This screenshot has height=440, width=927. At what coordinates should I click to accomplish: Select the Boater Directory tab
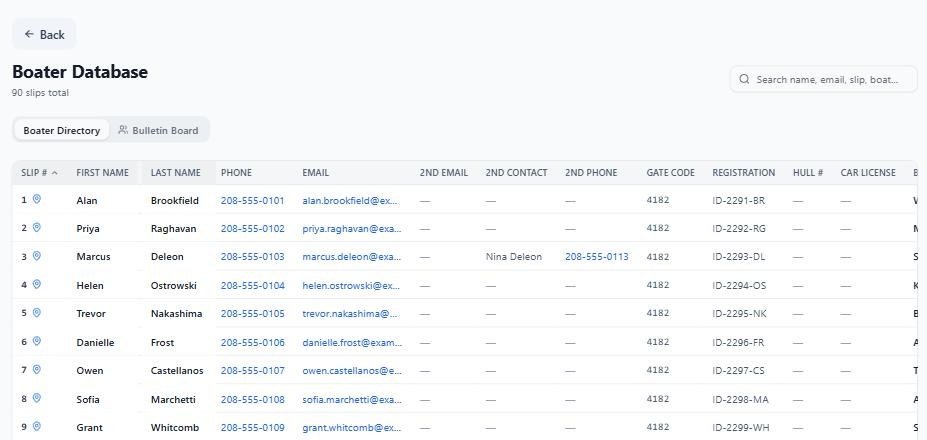click(x=61, y=130)
